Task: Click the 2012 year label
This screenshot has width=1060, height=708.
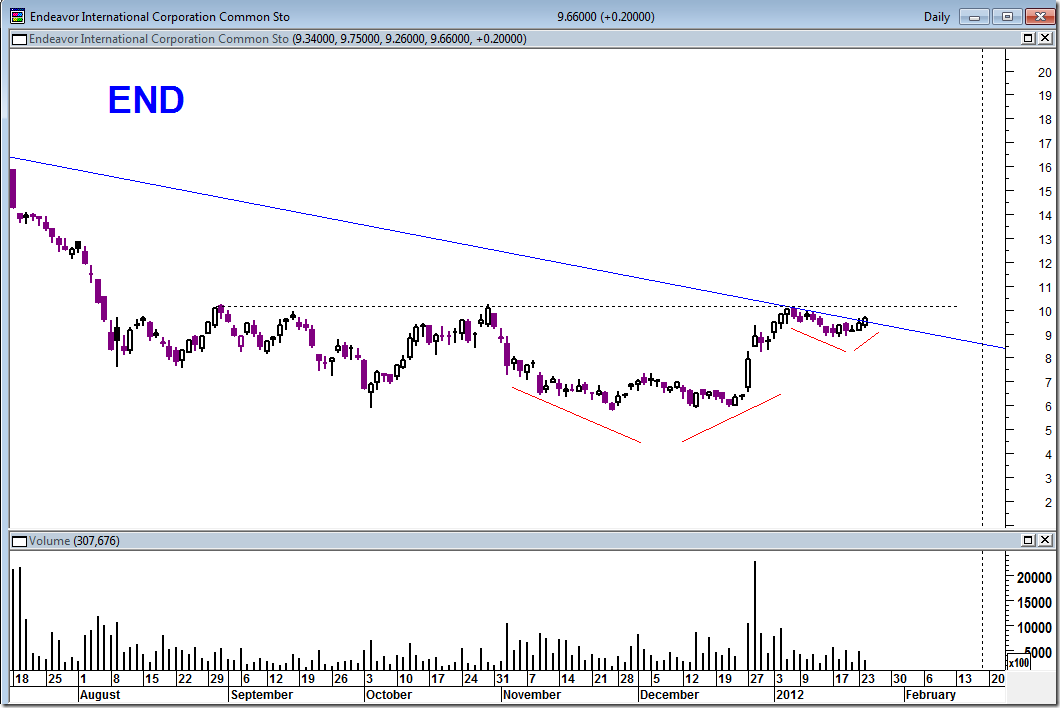Action: pyautogui.click(x=790, y=694)
